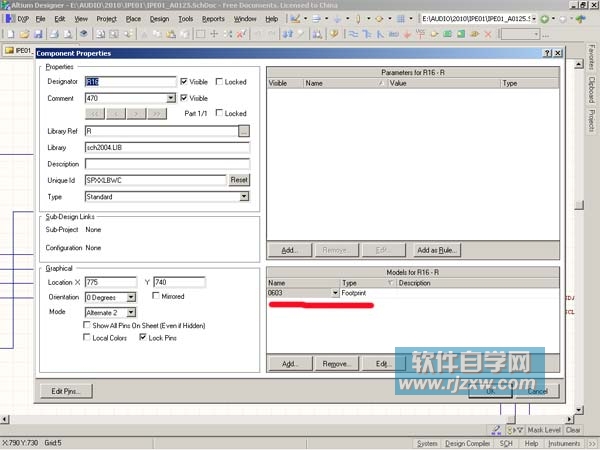This screenshot has height=450, width=600.
Task: Click the Place Wire icon
Action: (353, 34)
